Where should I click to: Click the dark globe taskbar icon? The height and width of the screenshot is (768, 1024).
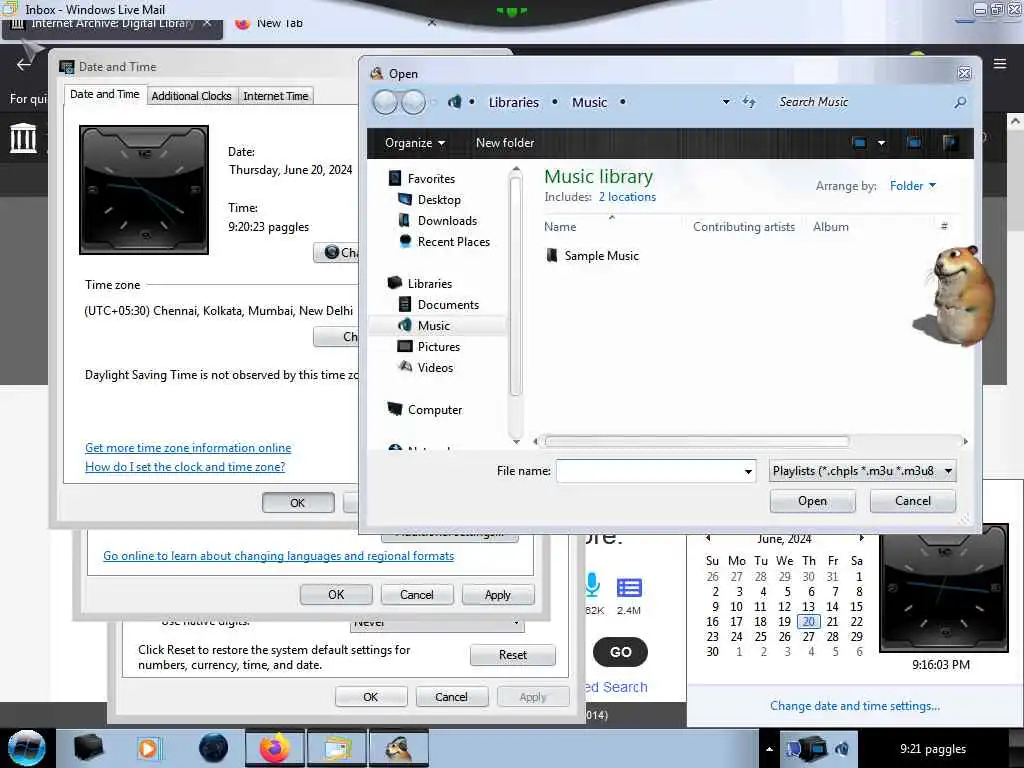(x=214, y=748)
